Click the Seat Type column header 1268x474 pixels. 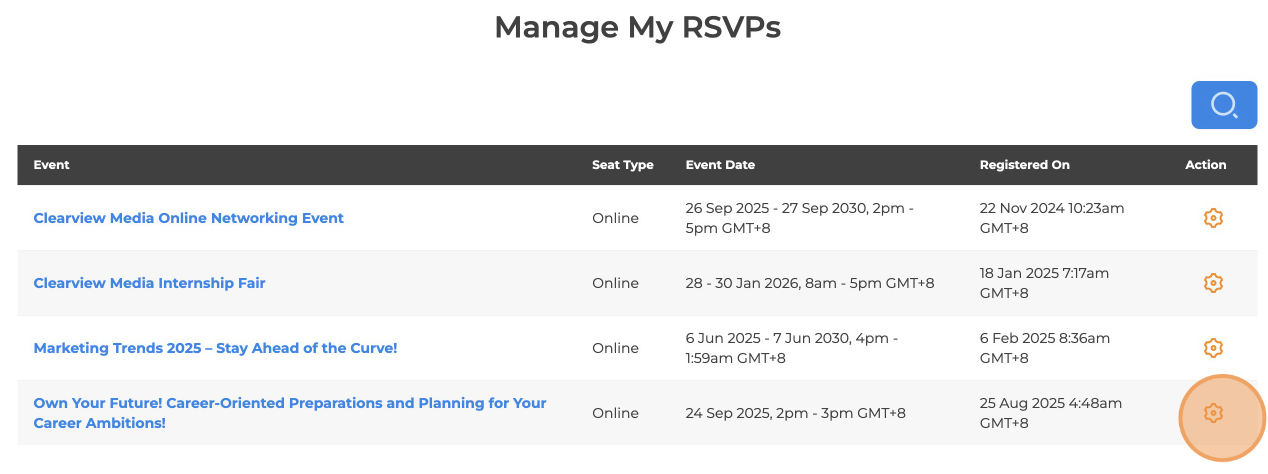pyautogui.click(x=623, y=165)
